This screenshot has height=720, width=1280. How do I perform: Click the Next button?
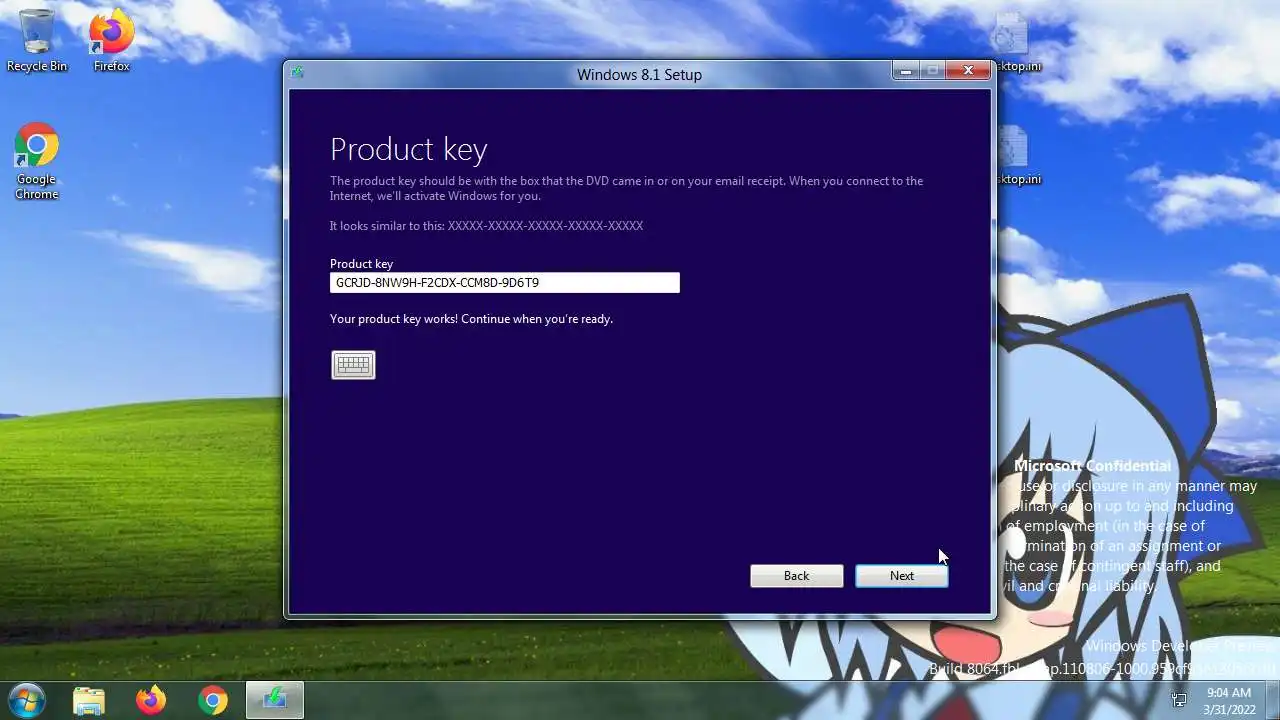point(902,576)
